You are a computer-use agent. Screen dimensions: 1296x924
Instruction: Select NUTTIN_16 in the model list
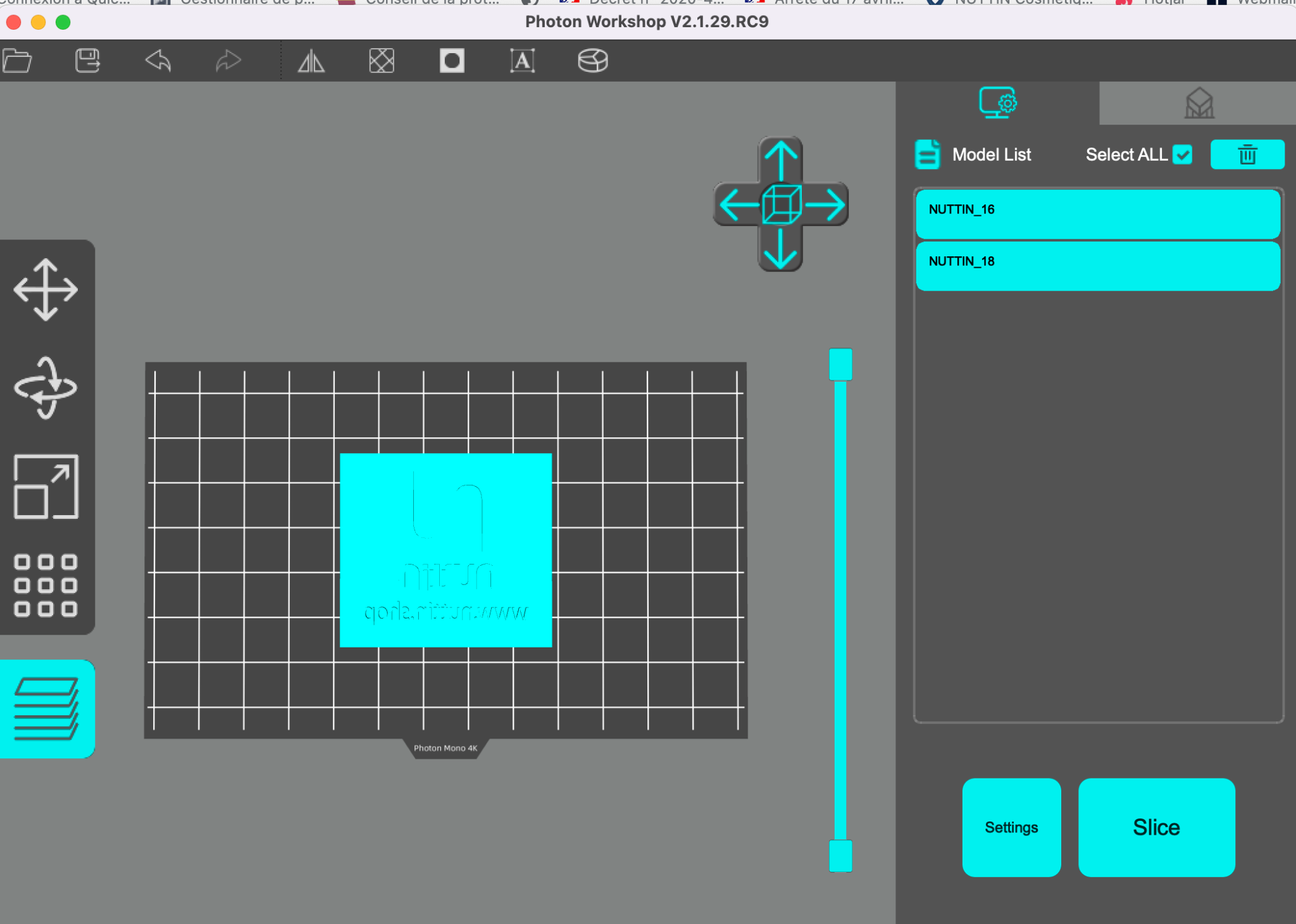coord(1098,214)
